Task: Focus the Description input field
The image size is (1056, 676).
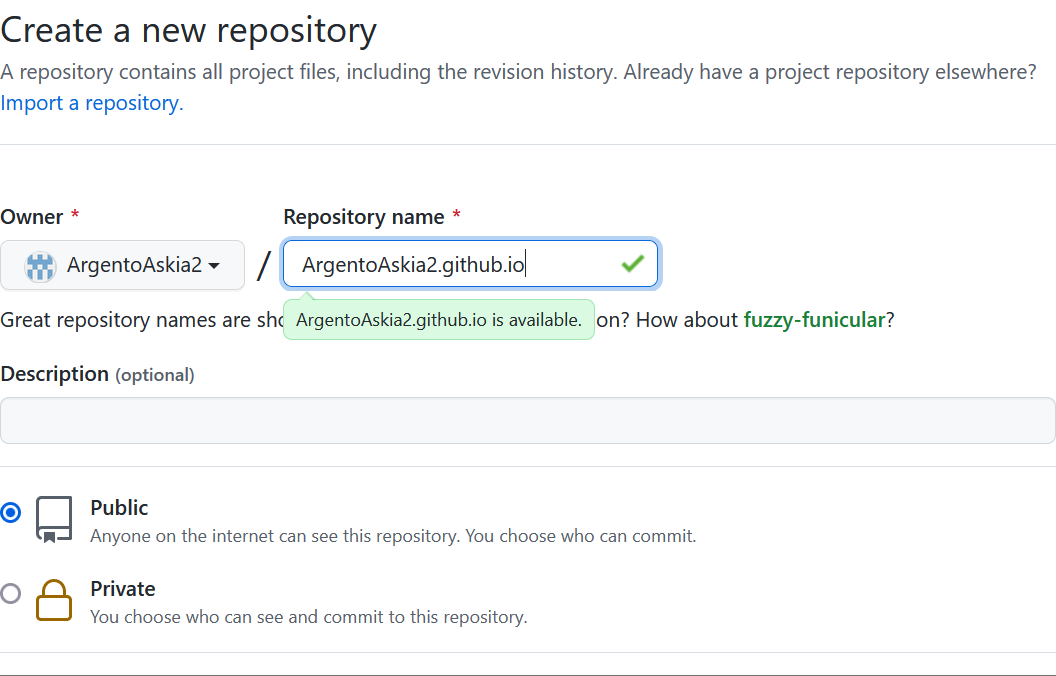Action: (x=528, y=420)
